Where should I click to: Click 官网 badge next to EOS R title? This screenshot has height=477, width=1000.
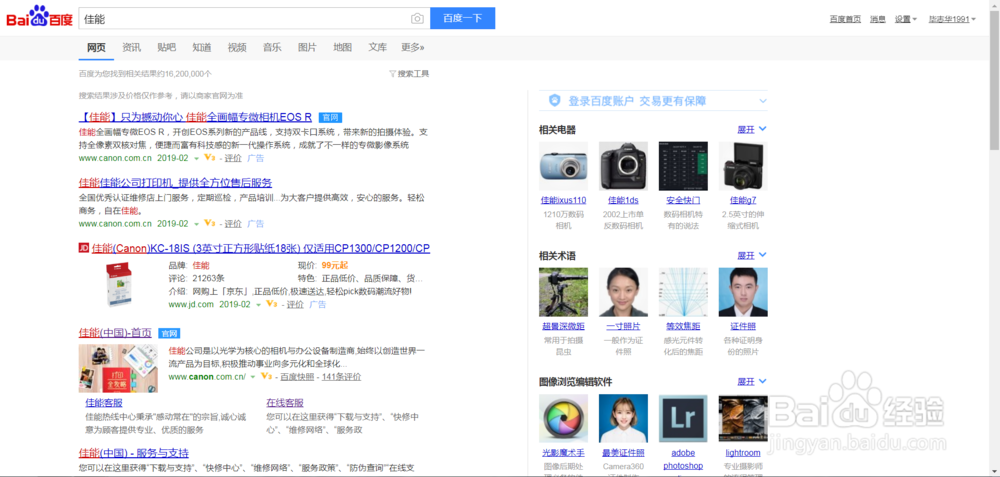[x=330, y=117]
